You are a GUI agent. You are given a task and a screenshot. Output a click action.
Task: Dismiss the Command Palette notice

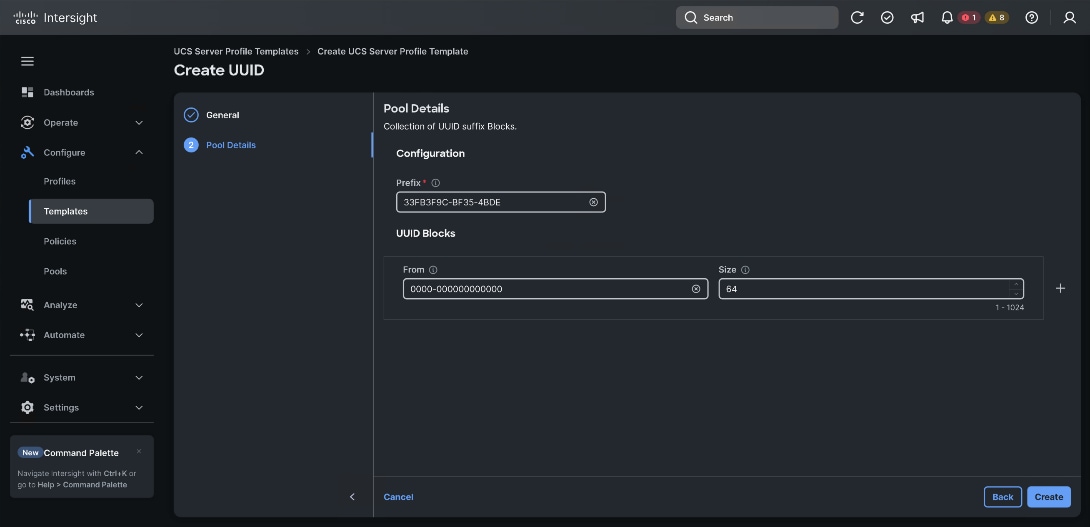click(139, 451)
